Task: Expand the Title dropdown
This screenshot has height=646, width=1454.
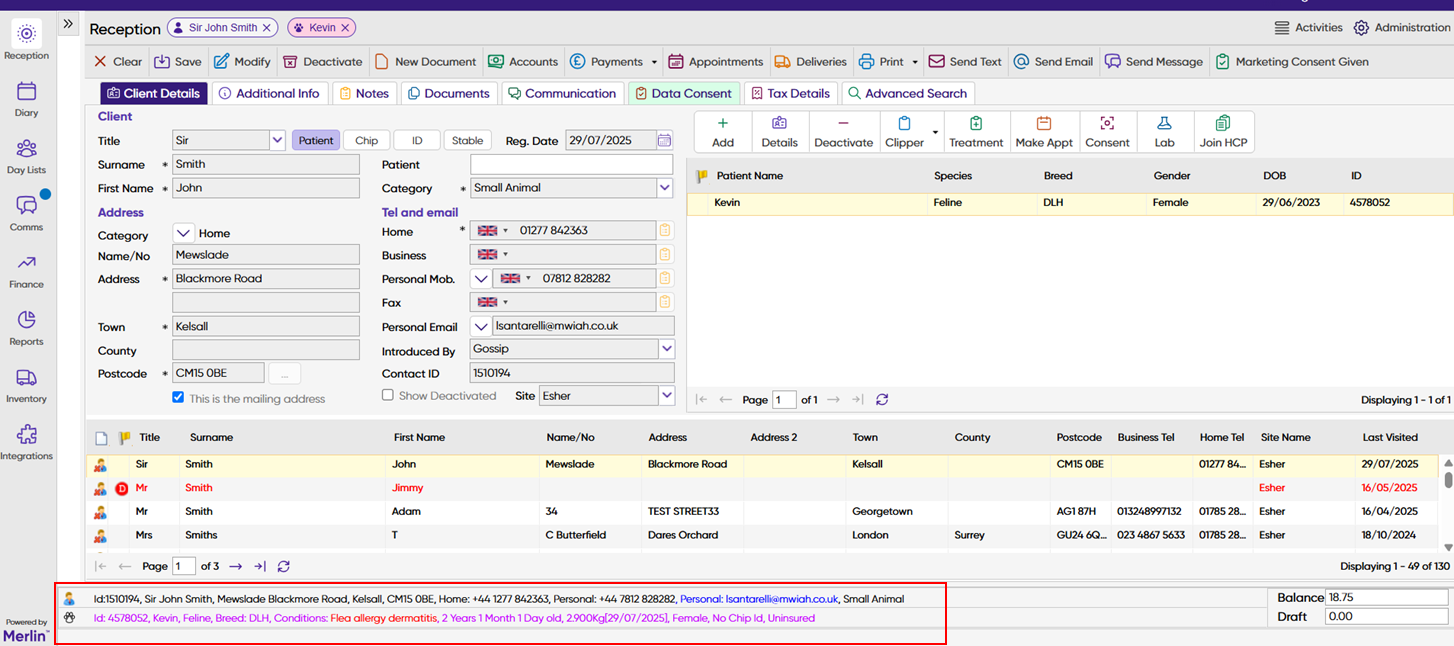Action: click(x=278, y=140)
